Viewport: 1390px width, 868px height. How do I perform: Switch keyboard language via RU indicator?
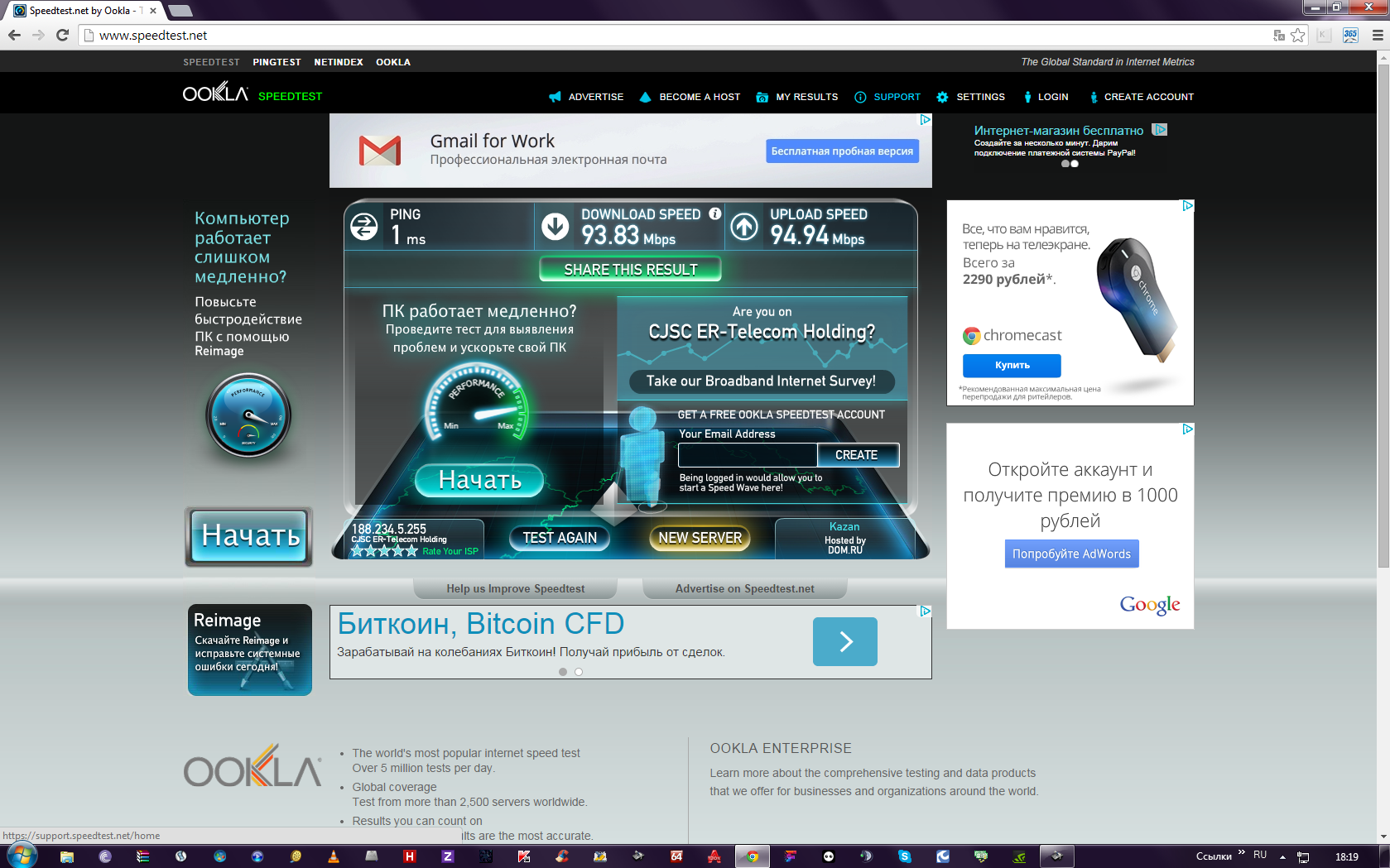pos(1260,855)
